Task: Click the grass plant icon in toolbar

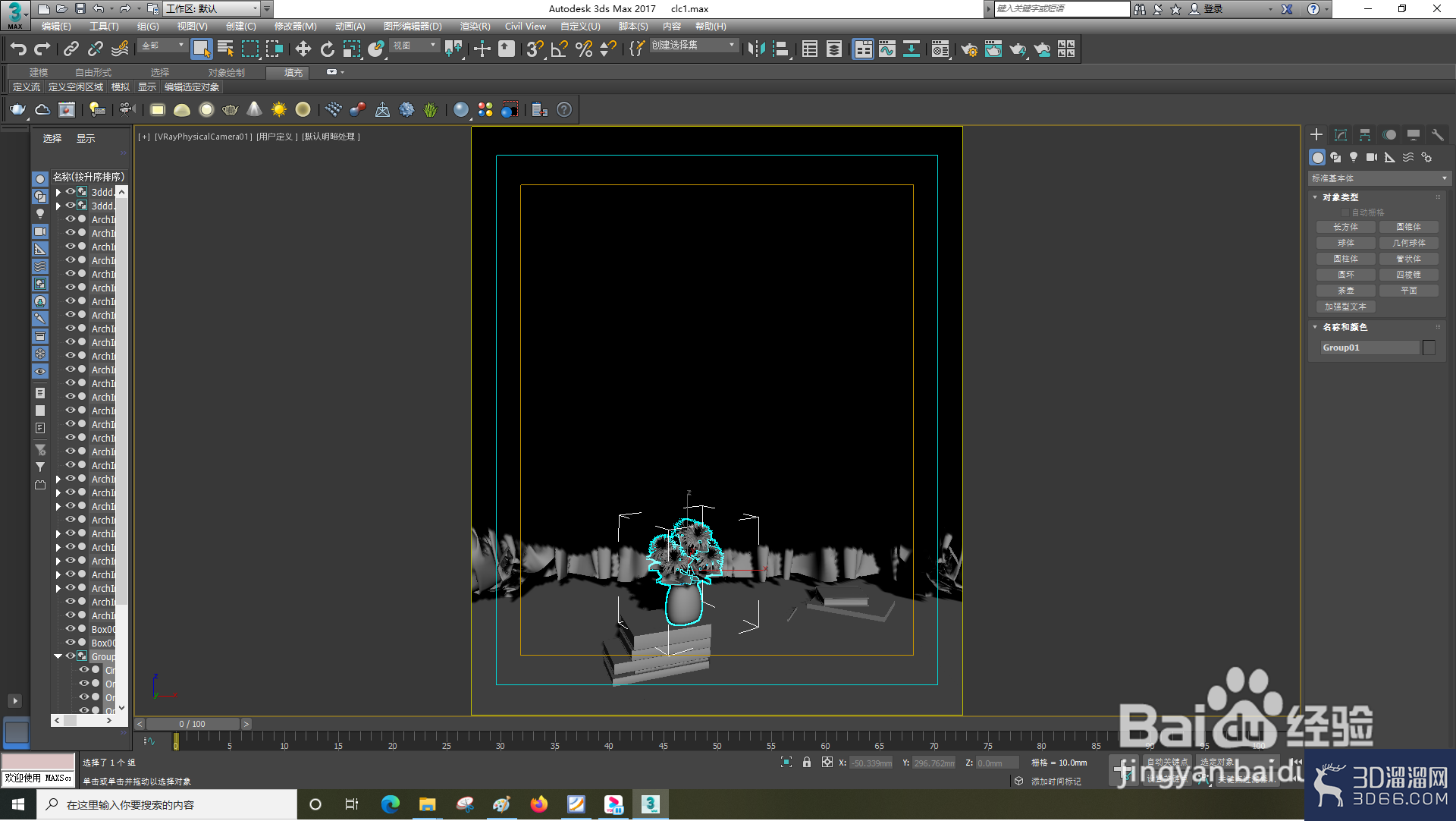Action: tap(431, 109)
